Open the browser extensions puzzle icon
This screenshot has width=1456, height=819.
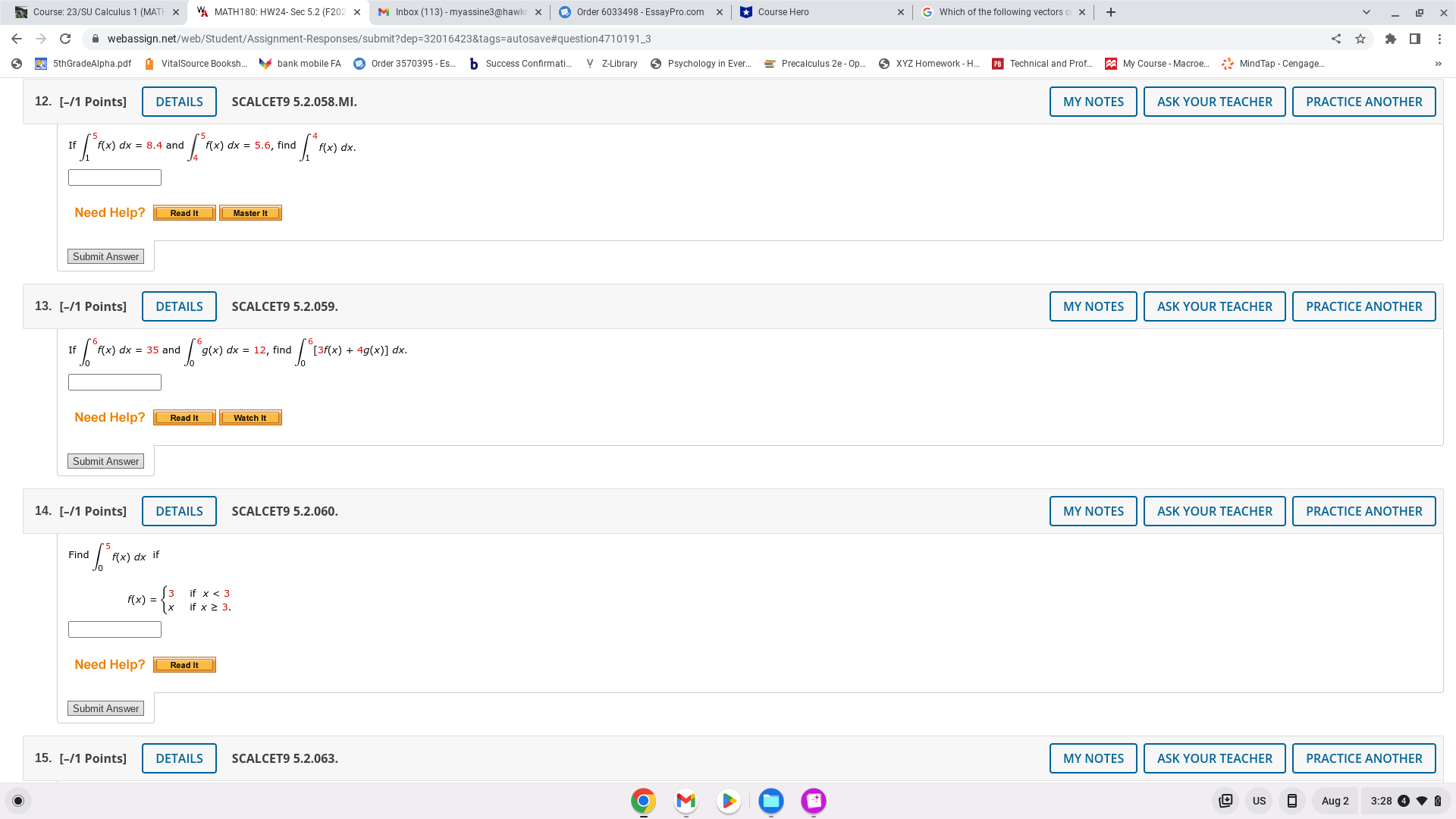[1390, 39]
